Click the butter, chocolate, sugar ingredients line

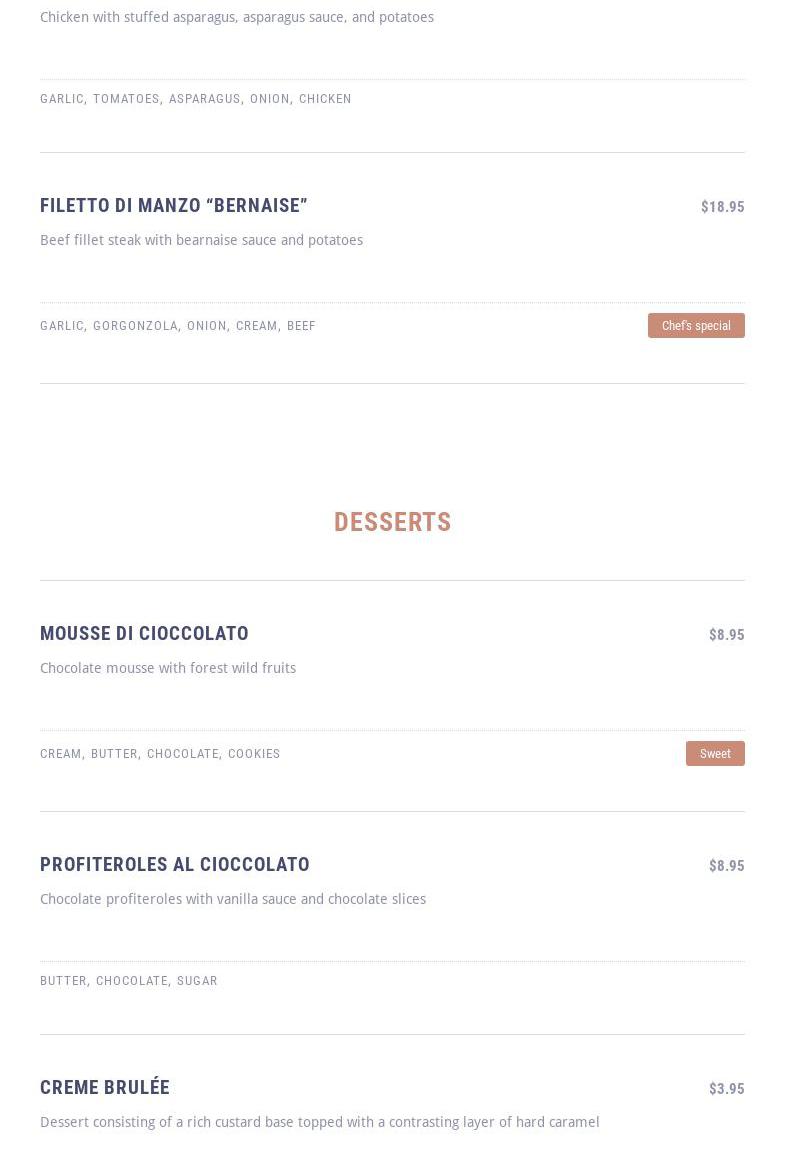(129, 981)
